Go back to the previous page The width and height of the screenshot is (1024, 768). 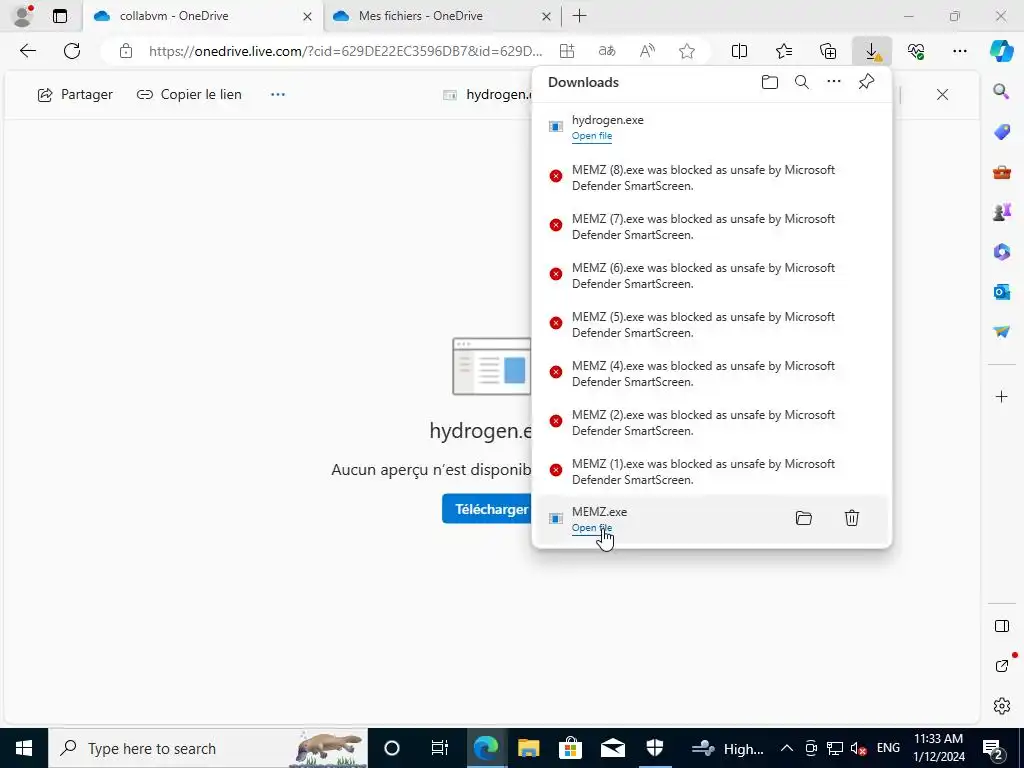[x=27, y=51]
